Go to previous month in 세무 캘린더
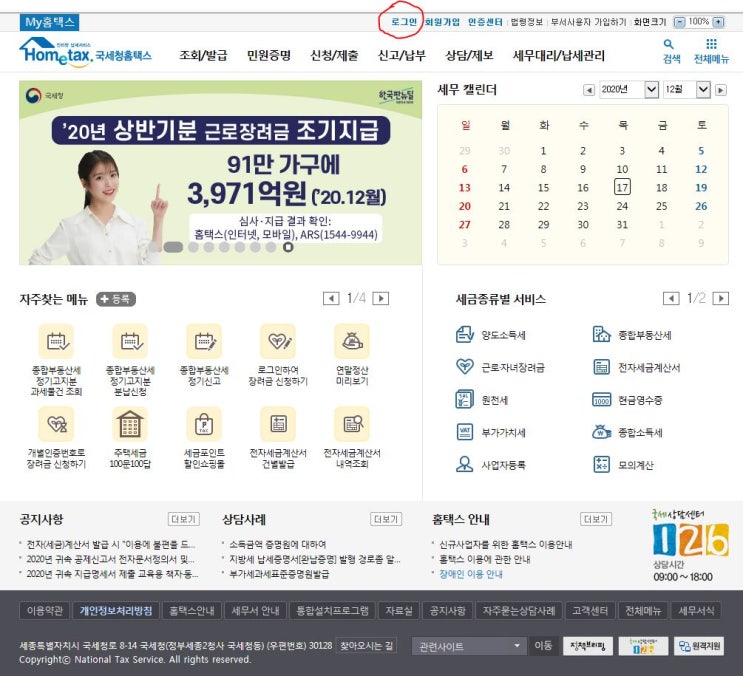Viewport: 743px width, 676px height. pyautogui.click(x=589, y=90)
